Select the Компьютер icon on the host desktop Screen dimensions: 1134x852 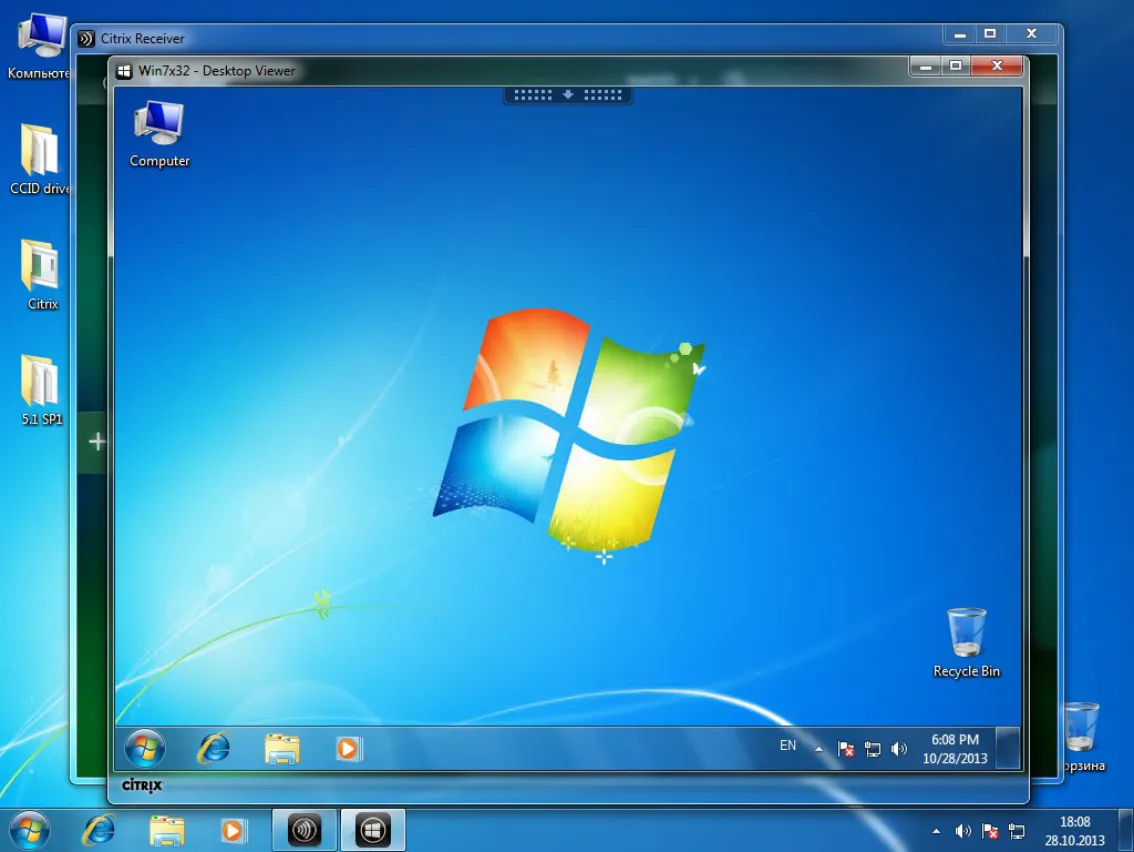pos(39,47)
